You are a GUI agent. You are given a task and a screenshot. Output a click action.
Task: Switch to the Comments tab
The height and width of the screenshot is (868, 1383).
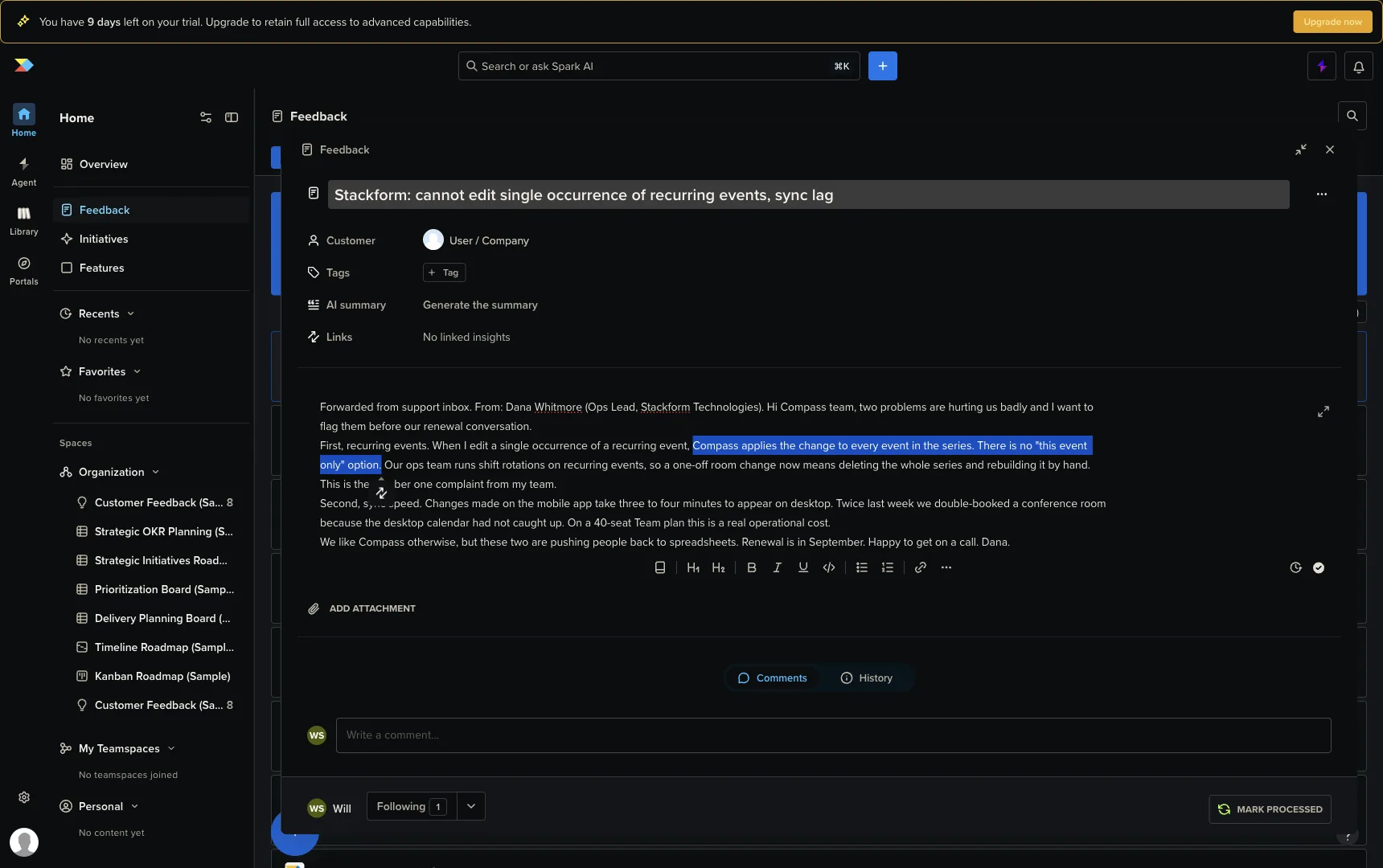pos(772,678)
